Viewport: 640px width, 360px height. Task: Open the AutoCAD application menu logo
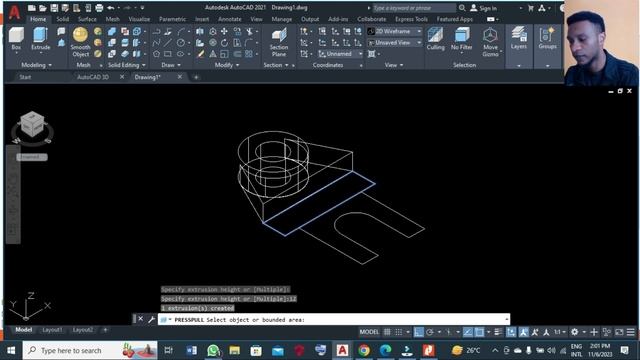point(14,12)
